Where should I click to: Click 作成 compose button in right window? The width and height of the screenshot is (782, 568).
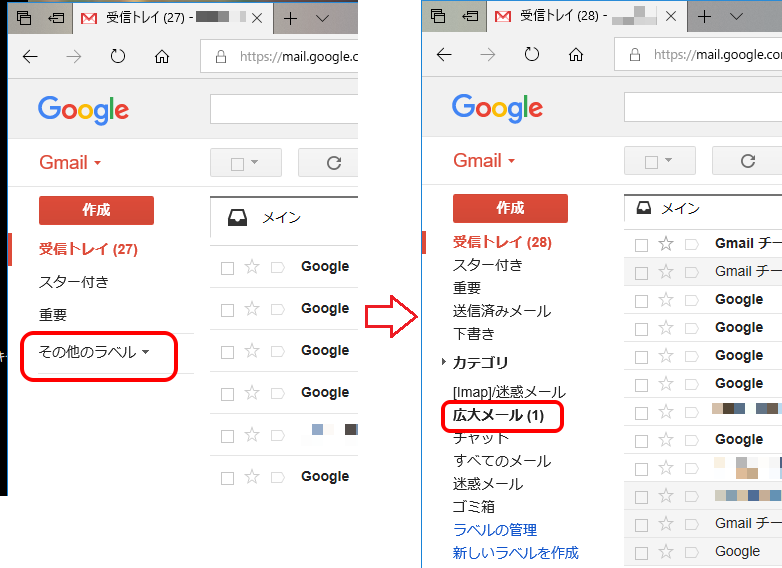point(510,208)
